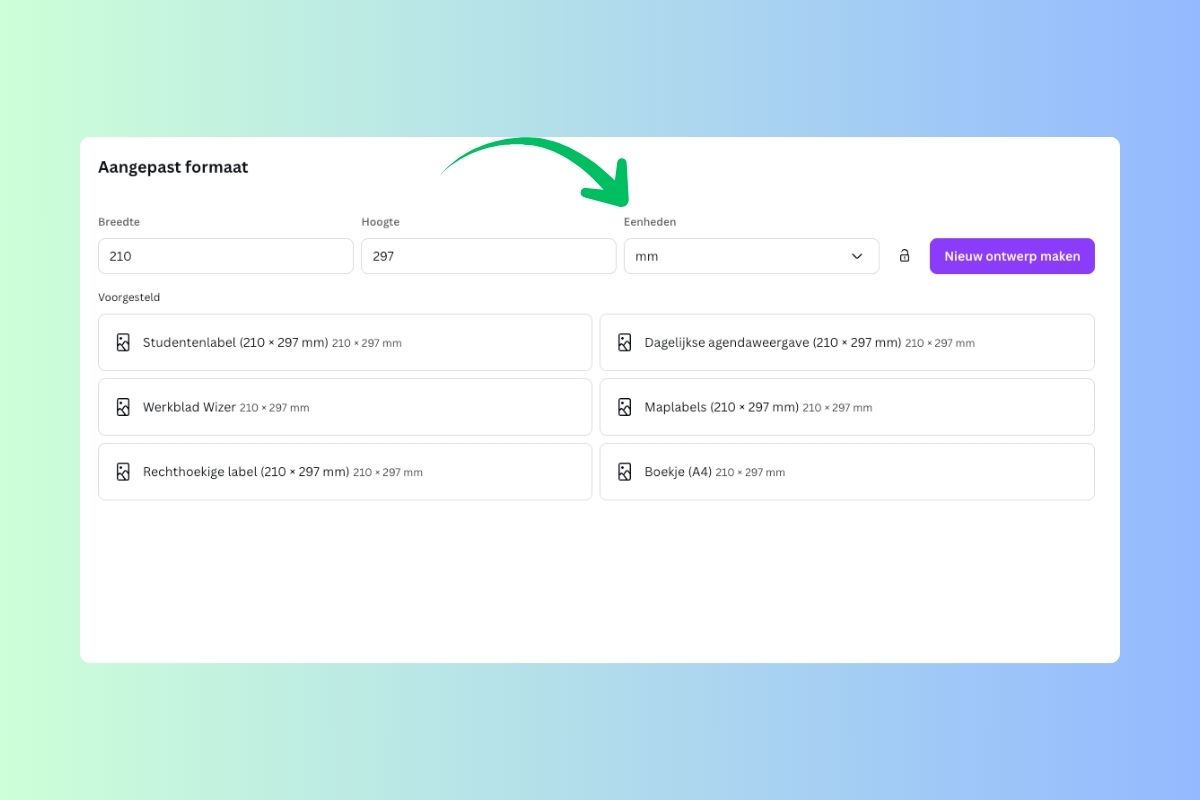This screenshot has height=800, width=1200.
Task: Click the Studentenlabel template icon
Action: (x=123, y=343)
